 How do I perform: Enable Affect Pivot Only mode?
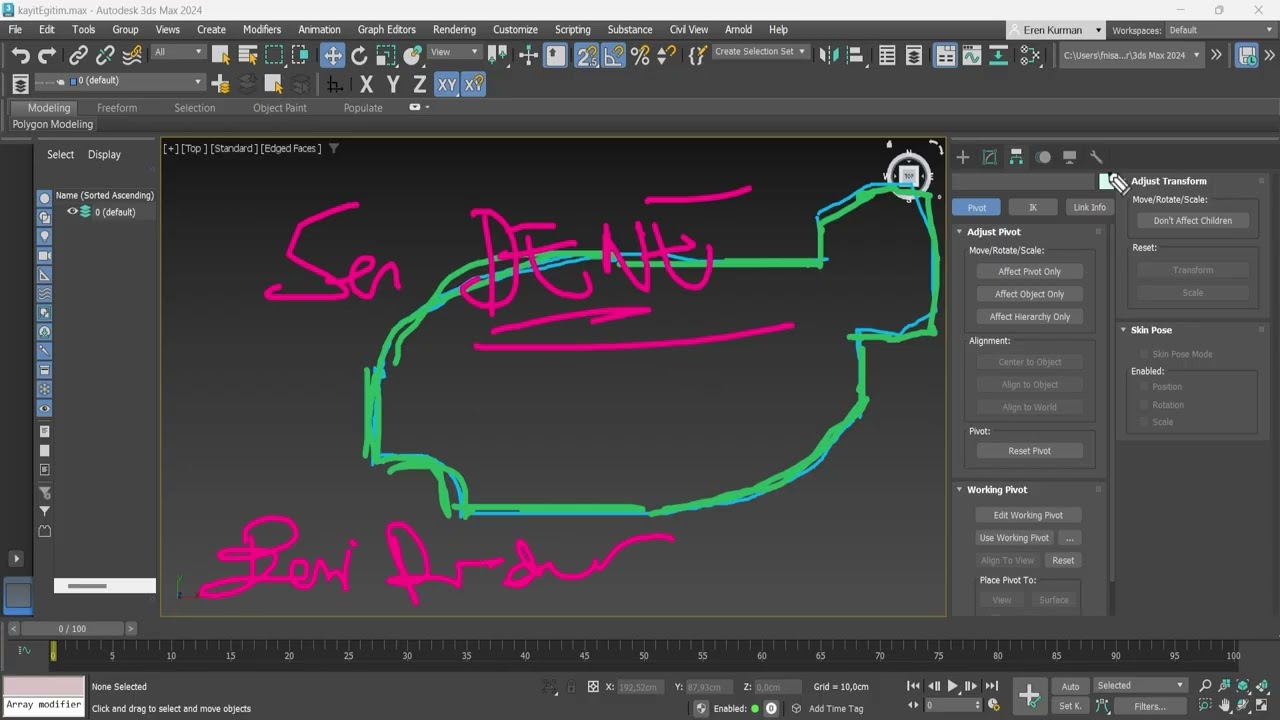click(x=1029, y=271)
